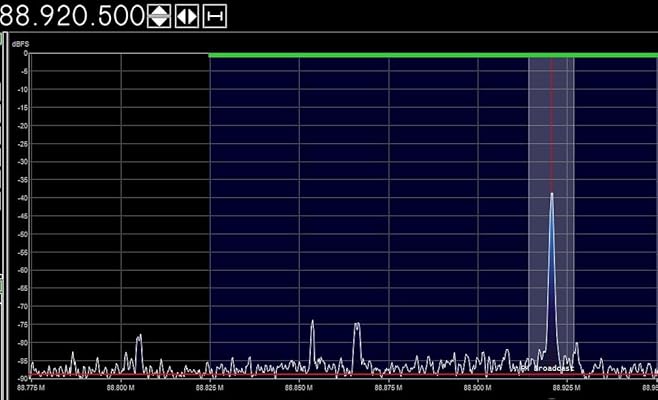Click the 88.900 M frequency axis label
Screen dimensions: 658x400
point(478,387)
